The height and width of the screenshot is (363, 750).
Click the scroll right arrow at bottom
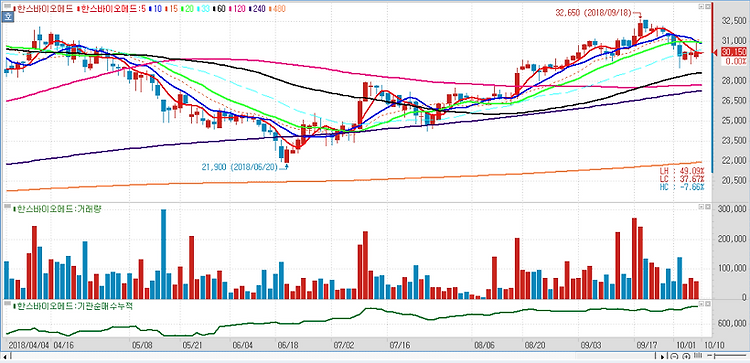tap(662, 357)
